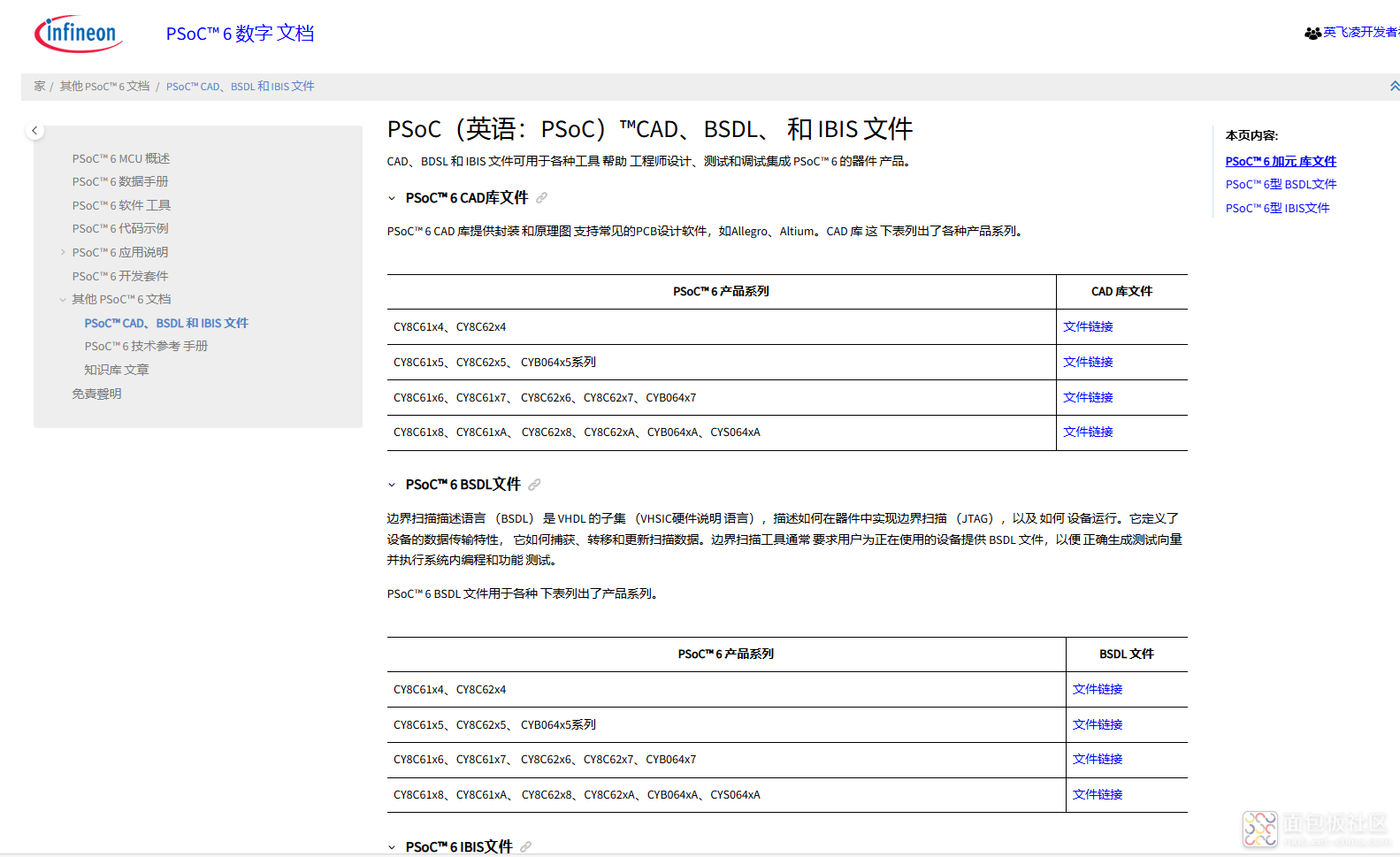1400x857 pixels.
Task: Collapse the 其他 PSoC 6 文档 tree arrow
Action: point(63,299)
